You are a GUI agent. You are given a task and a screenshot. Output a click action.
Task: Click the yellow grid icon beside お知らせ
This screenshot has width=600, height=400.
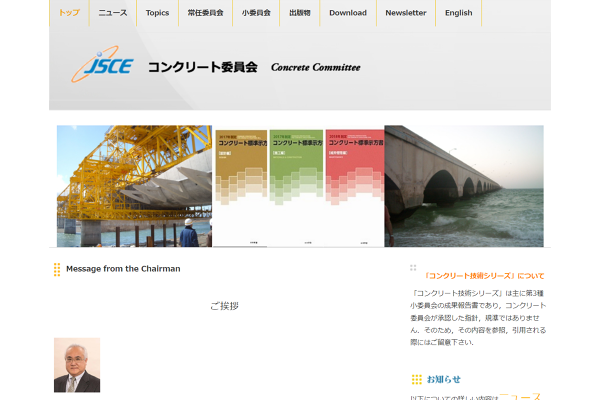[417, 379]
